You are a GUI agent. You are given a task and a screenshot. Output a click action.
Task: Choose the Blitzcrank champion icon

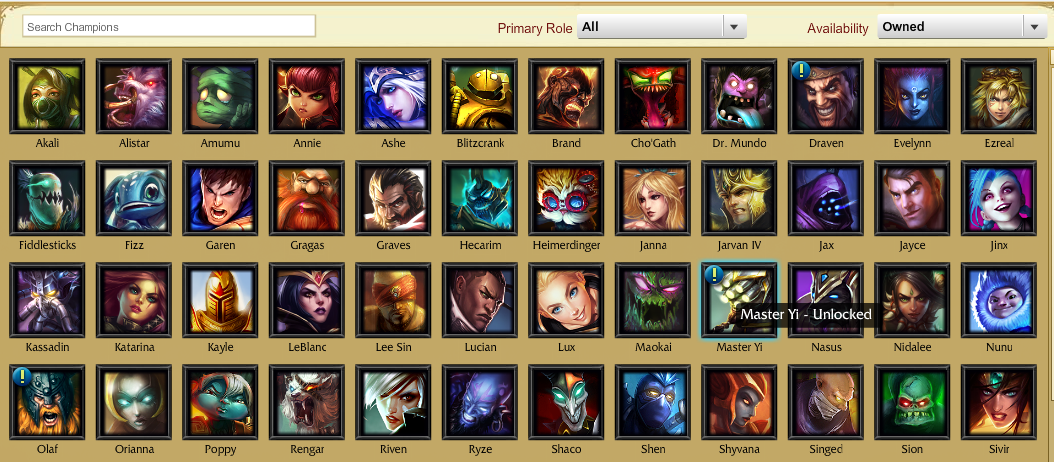480,97
